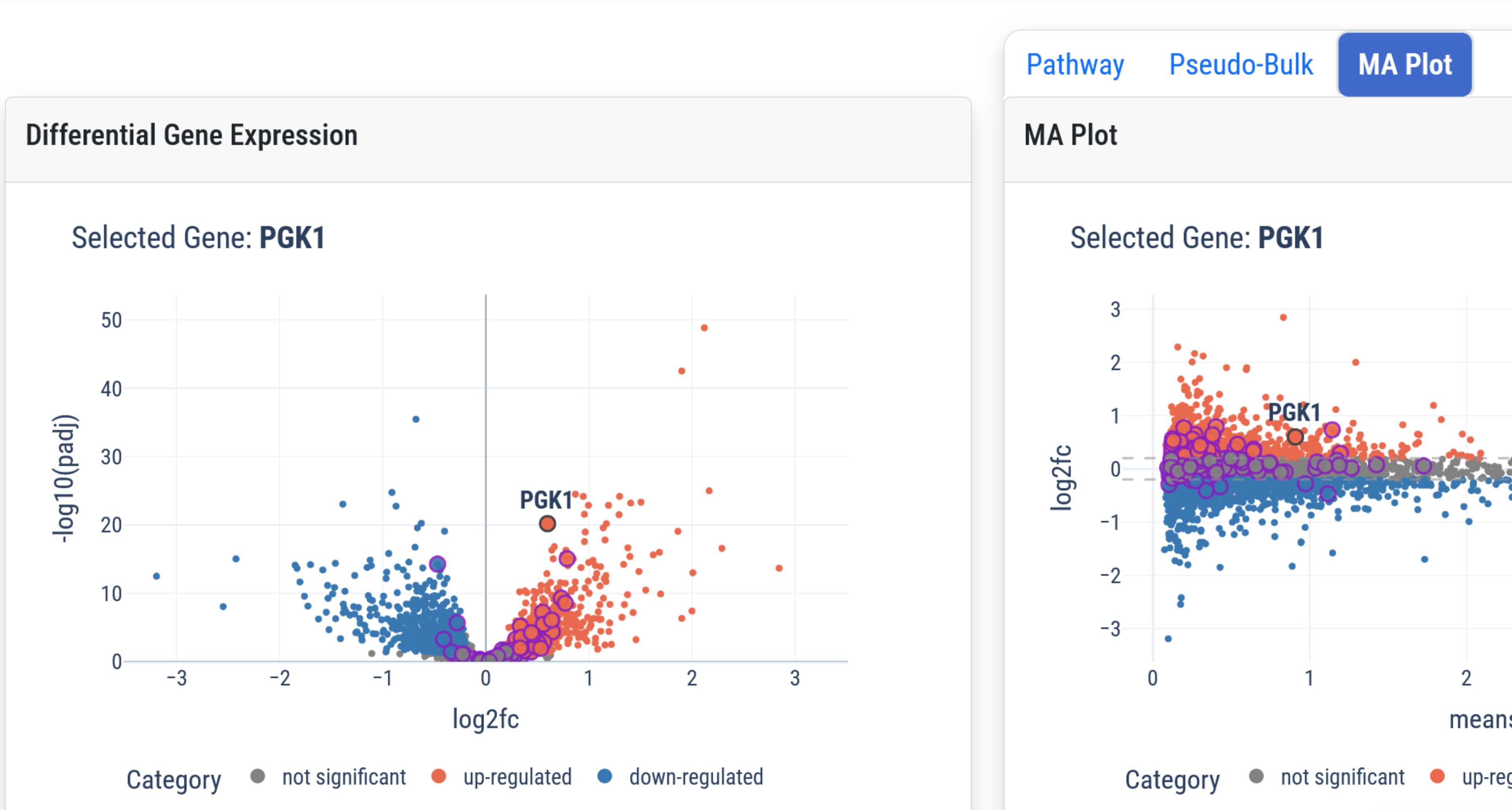The height and width of the screenshot is (810, 1512).
Task: Click orange up-regulated swatch in volcano legend
Action: pos(438,776)
